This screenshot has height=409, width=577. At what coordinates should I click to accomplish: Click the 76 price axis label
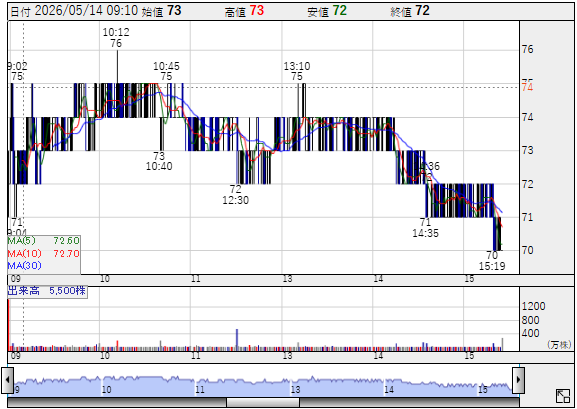coord(528,49)
